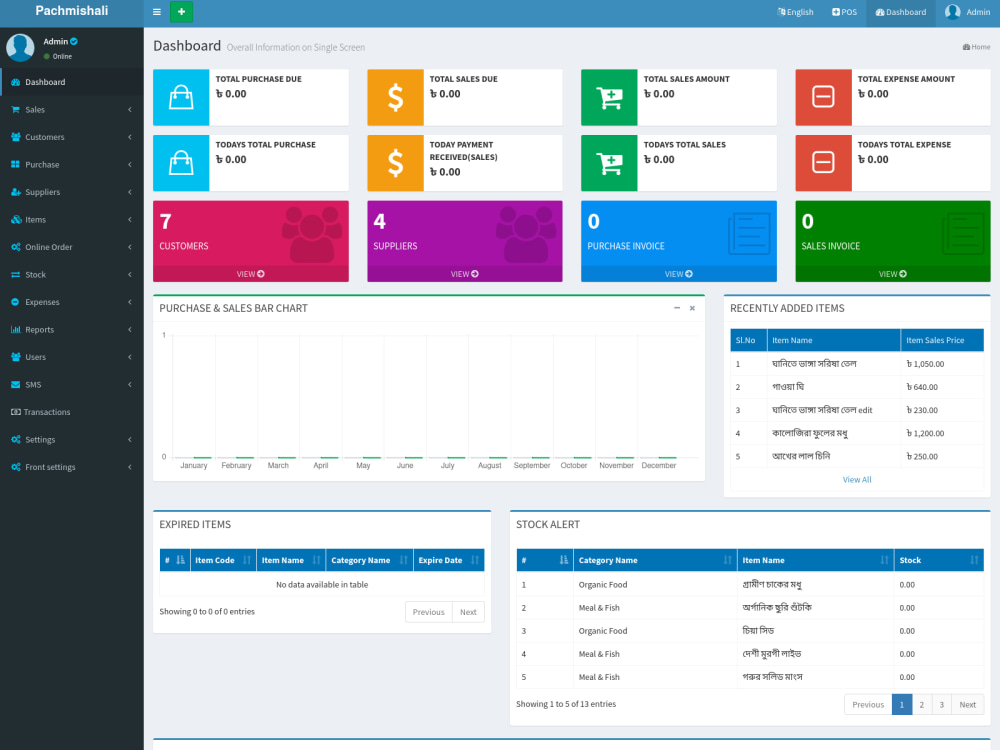Open Front settings in the sidebar
Screen dimensions: 1000x750
71,467
